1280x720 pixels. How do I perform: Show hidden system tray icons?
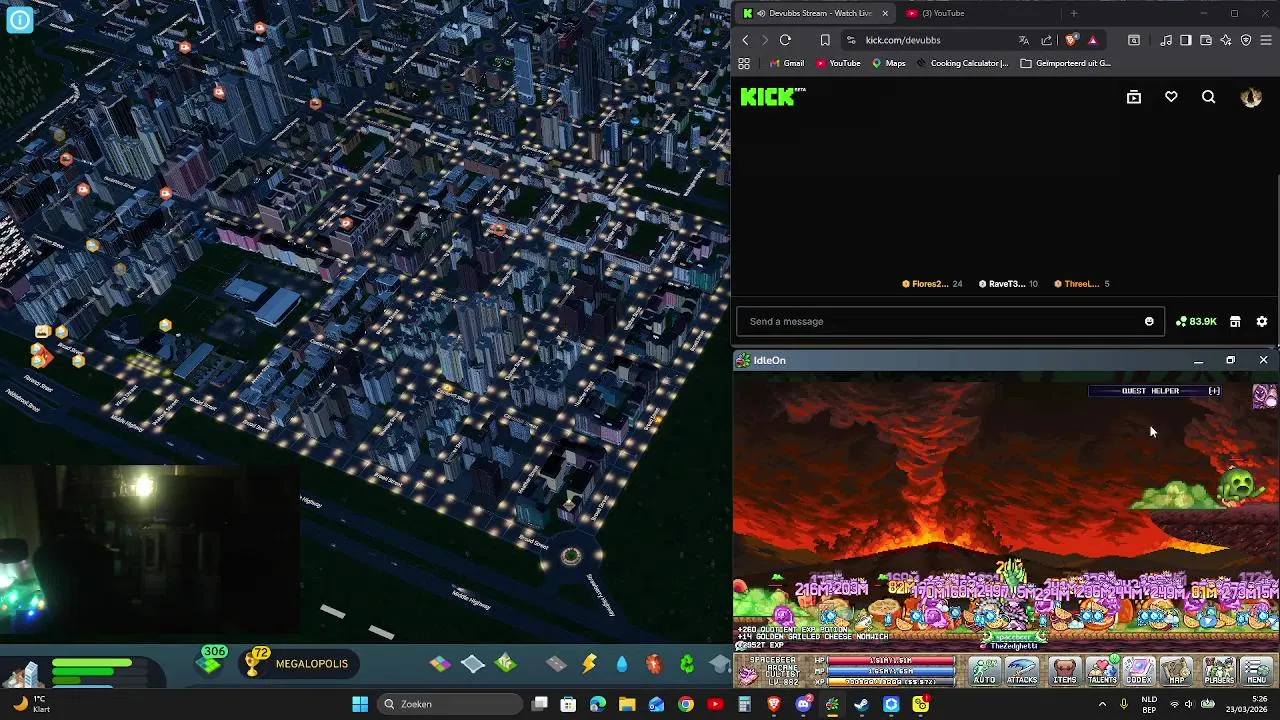point(1102,704)
